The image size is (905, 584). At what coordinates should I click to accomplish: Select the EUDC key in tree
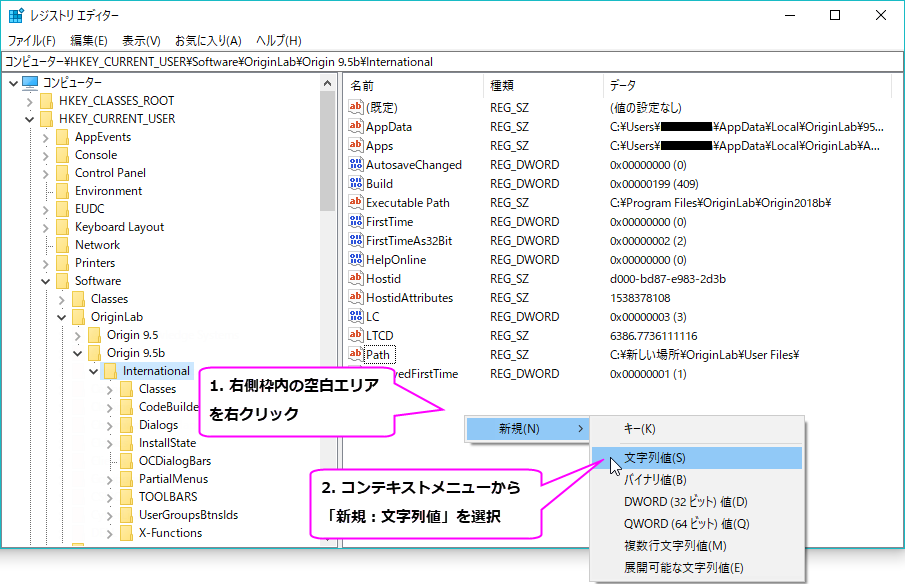point(89,209)
